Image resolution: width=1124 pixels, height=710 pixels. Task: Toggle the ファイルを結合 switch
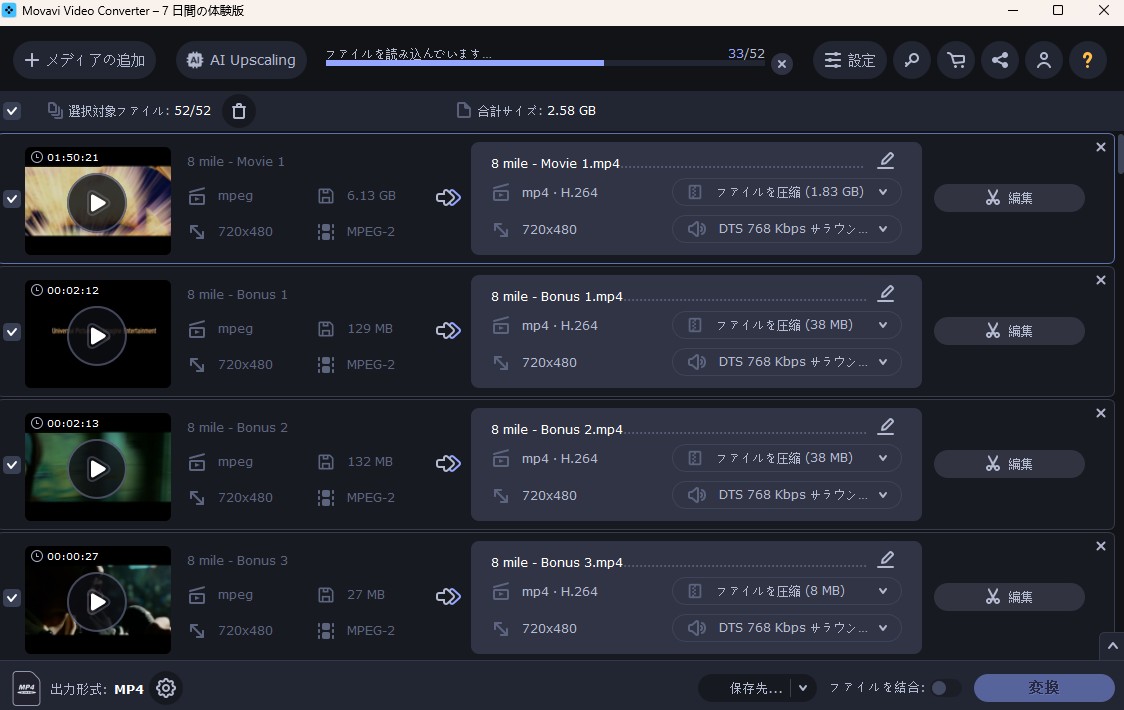click(x=945, y=688)
